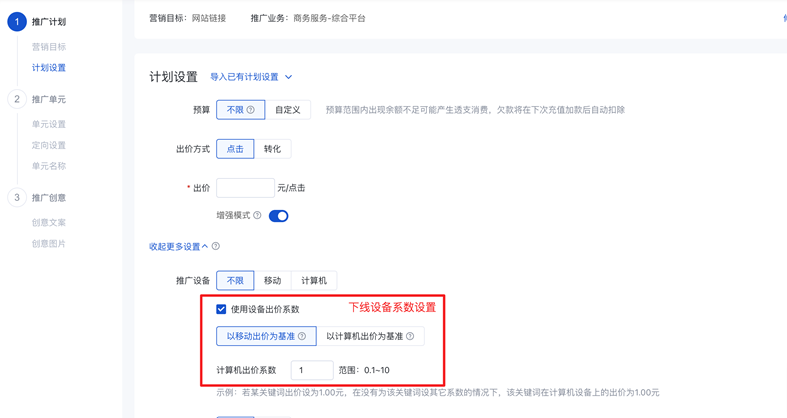Viewport: 787px width, 418px height.
Task: Click help icon beside 增强模式 label
Action: [257, 216]
